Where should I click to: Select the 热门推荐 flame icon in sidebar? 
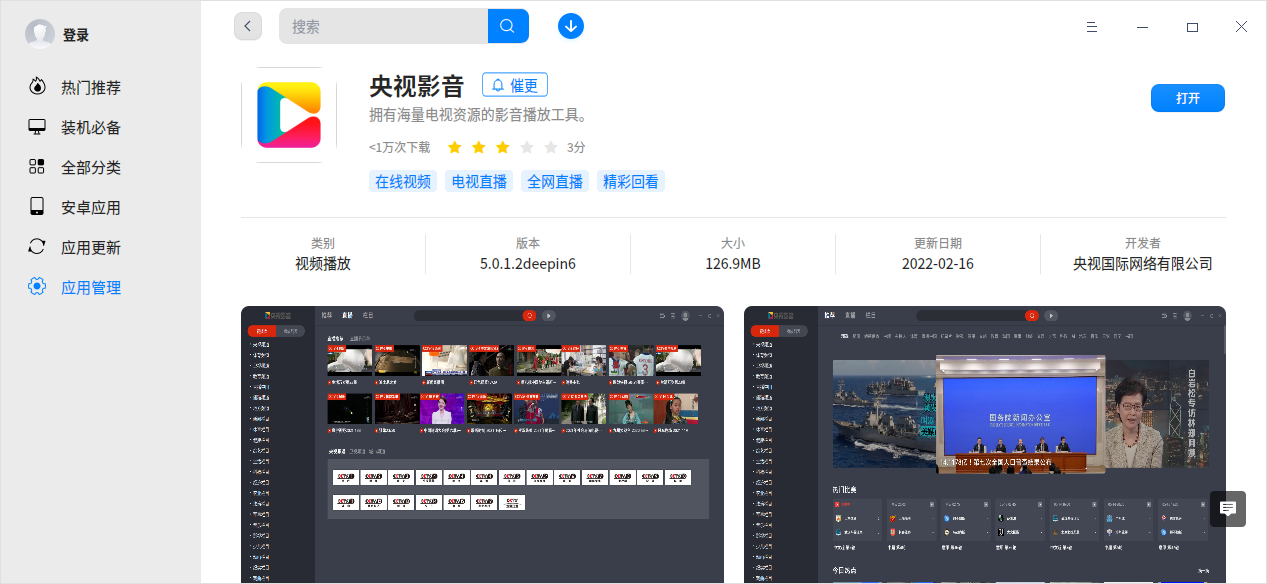[x=36, y=87]
